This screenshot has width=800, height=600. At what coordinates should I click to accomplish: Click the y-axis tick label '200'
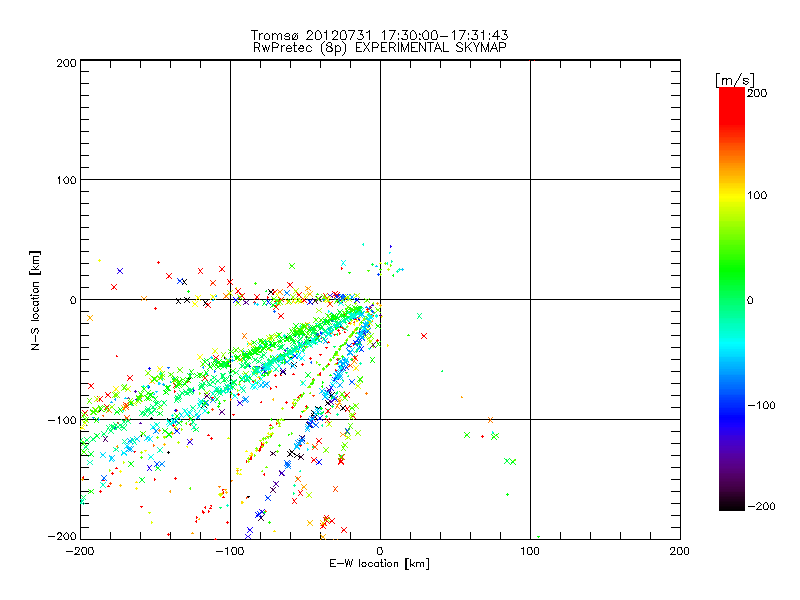(x=66, y=63)
